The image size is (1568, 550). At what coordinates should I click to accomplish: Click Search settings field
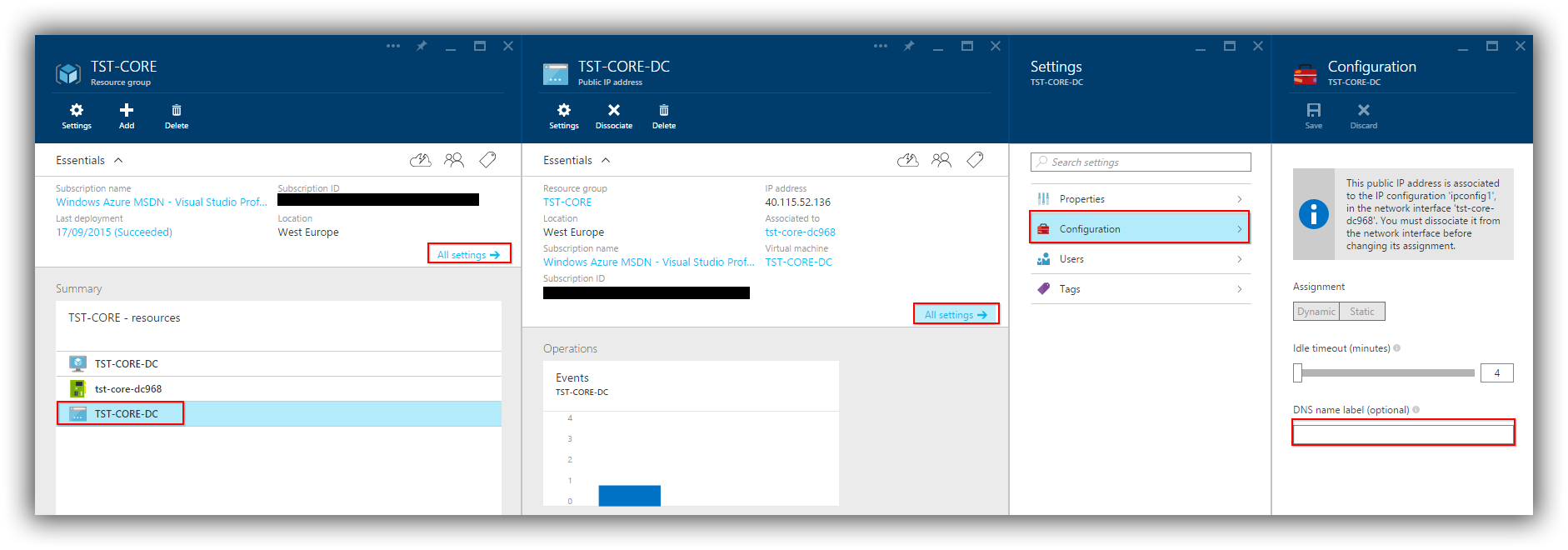1141,162
